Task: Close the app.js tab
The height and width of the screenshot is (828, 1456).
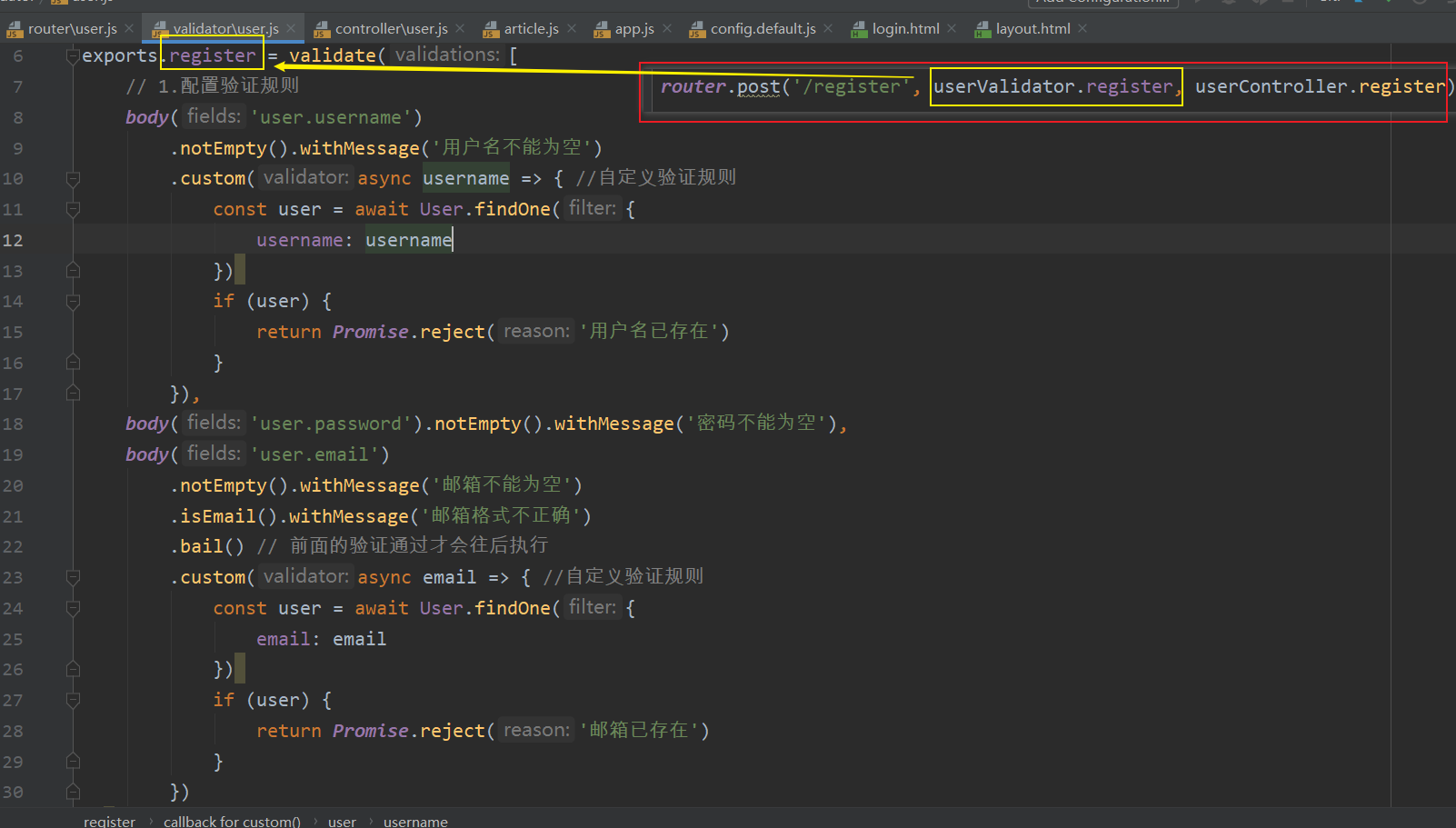Action: point(667,29)
